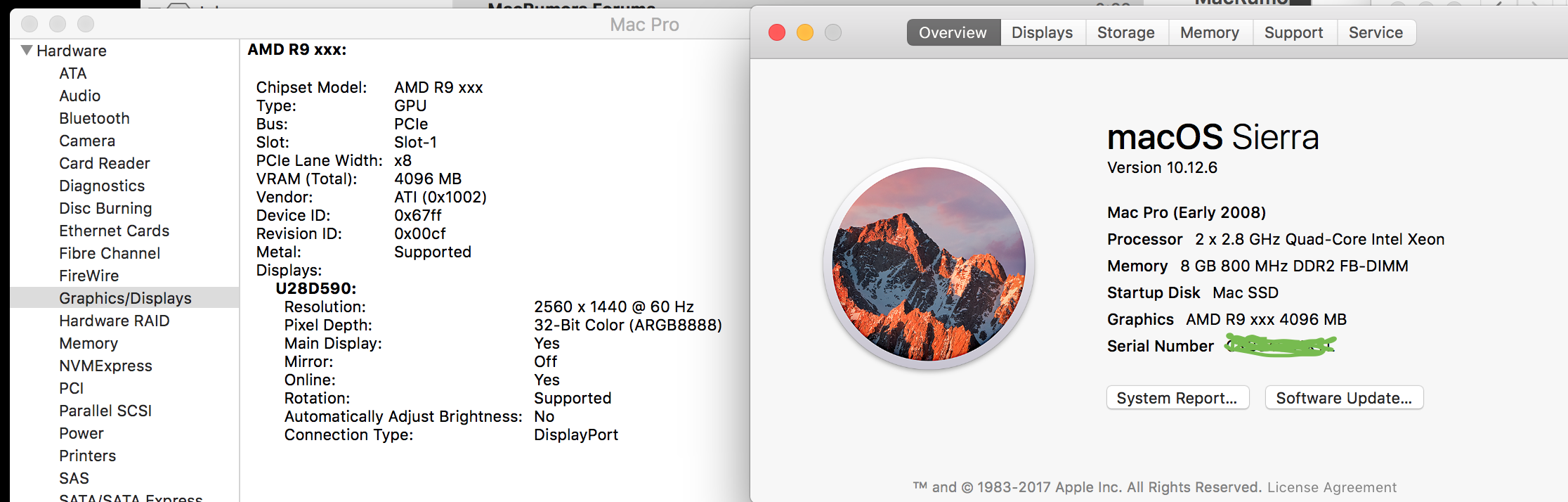The width and height of the screenshot is (1568, 502).
Task: Select Memory in the System Report sidebar
Action: [x=89, y=343]
